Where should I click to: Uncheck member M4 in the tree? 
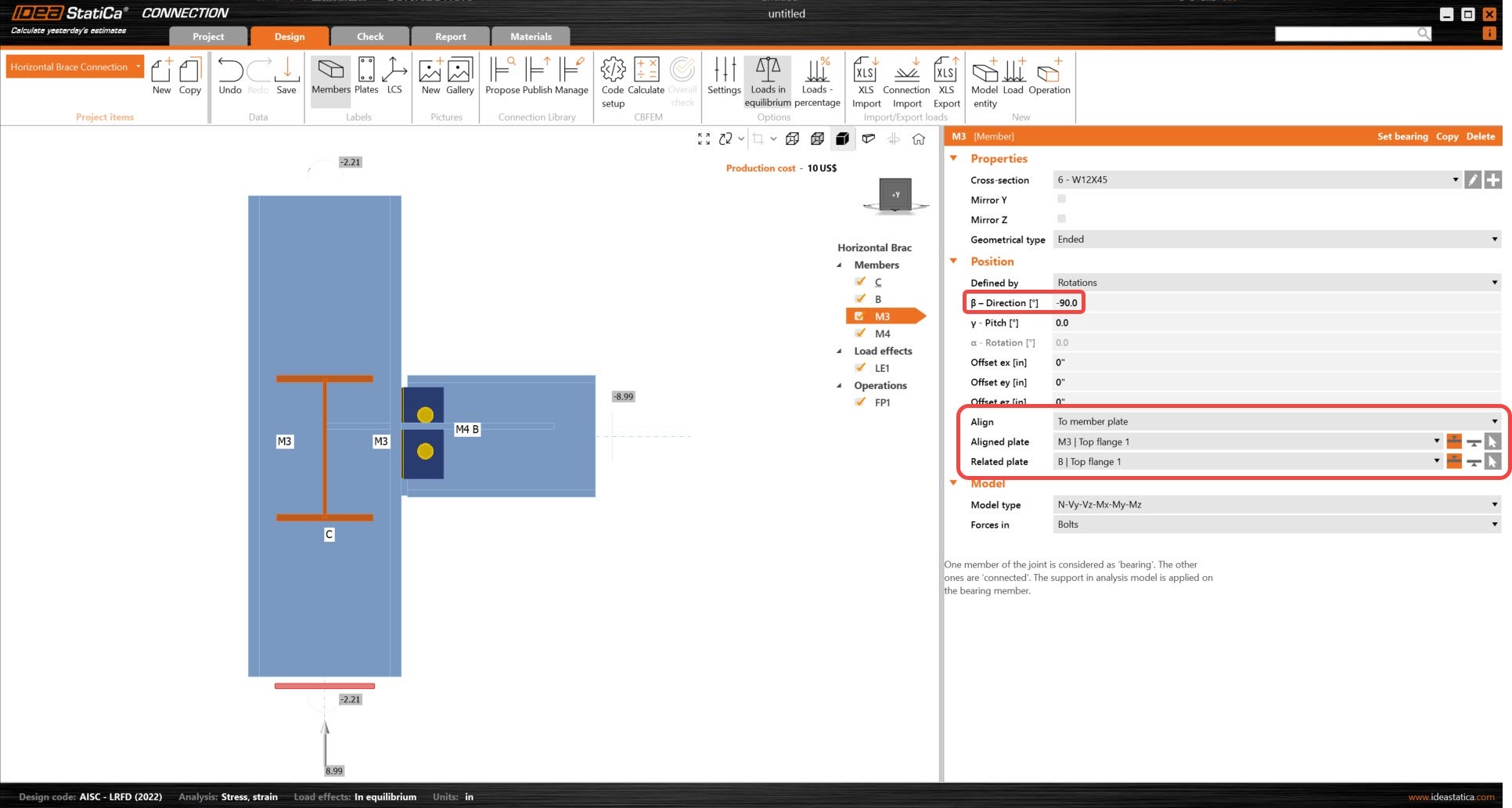pos(860,334)
